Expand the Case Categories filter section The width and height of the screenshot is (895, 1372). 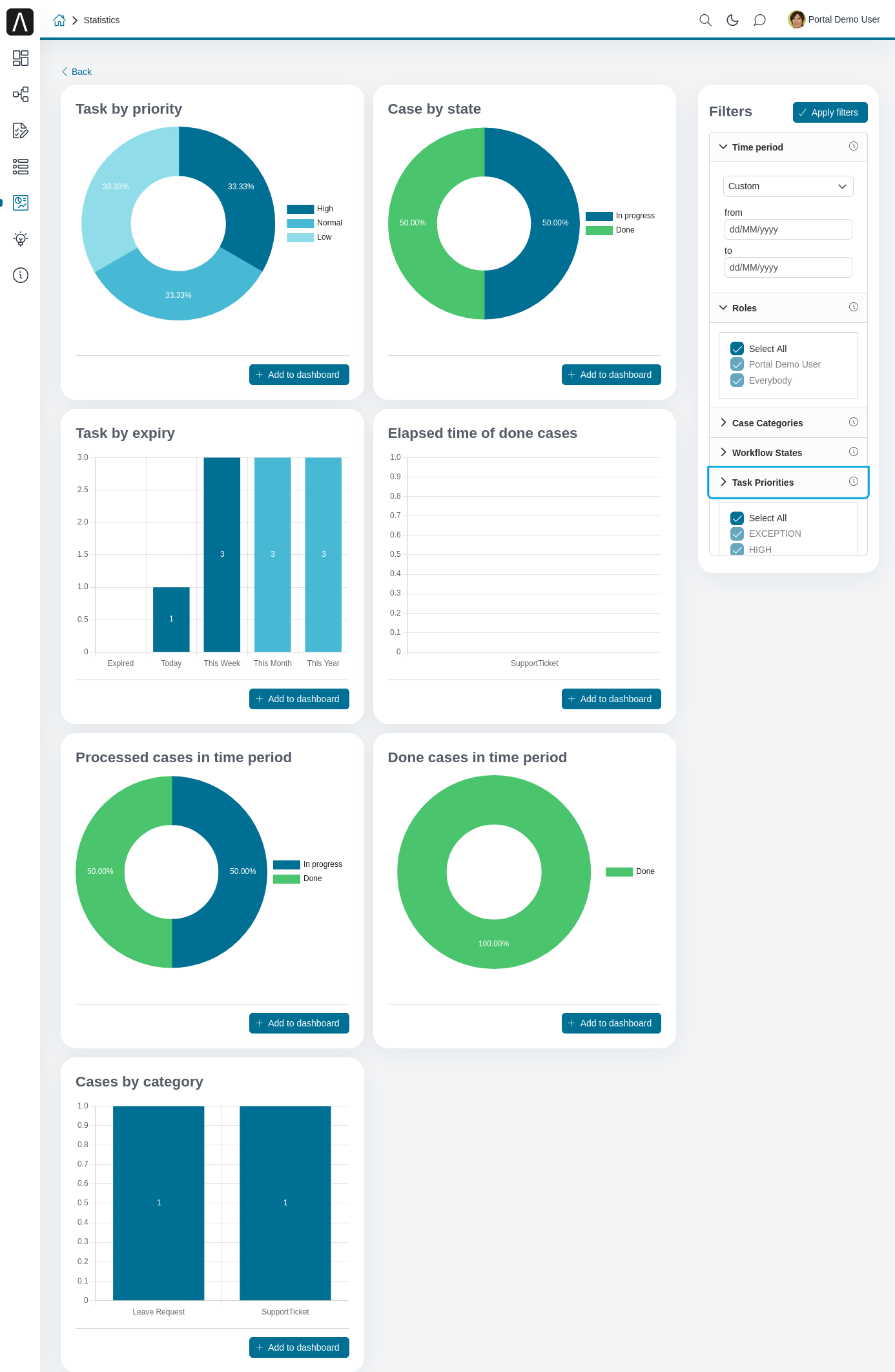coord(767,423)
